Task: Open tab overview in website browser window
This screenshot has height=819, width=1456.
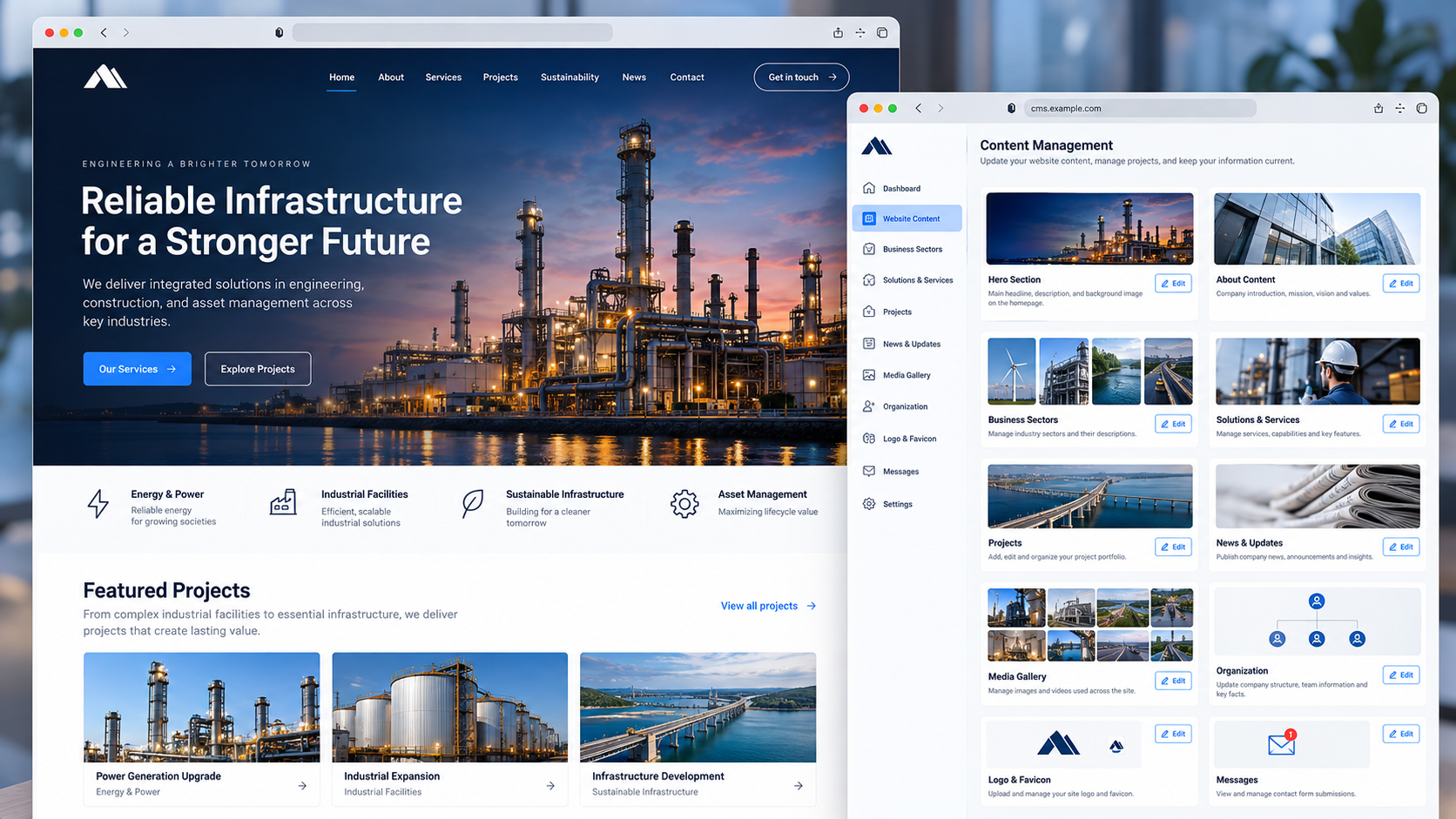Action: tap(882, 32)
